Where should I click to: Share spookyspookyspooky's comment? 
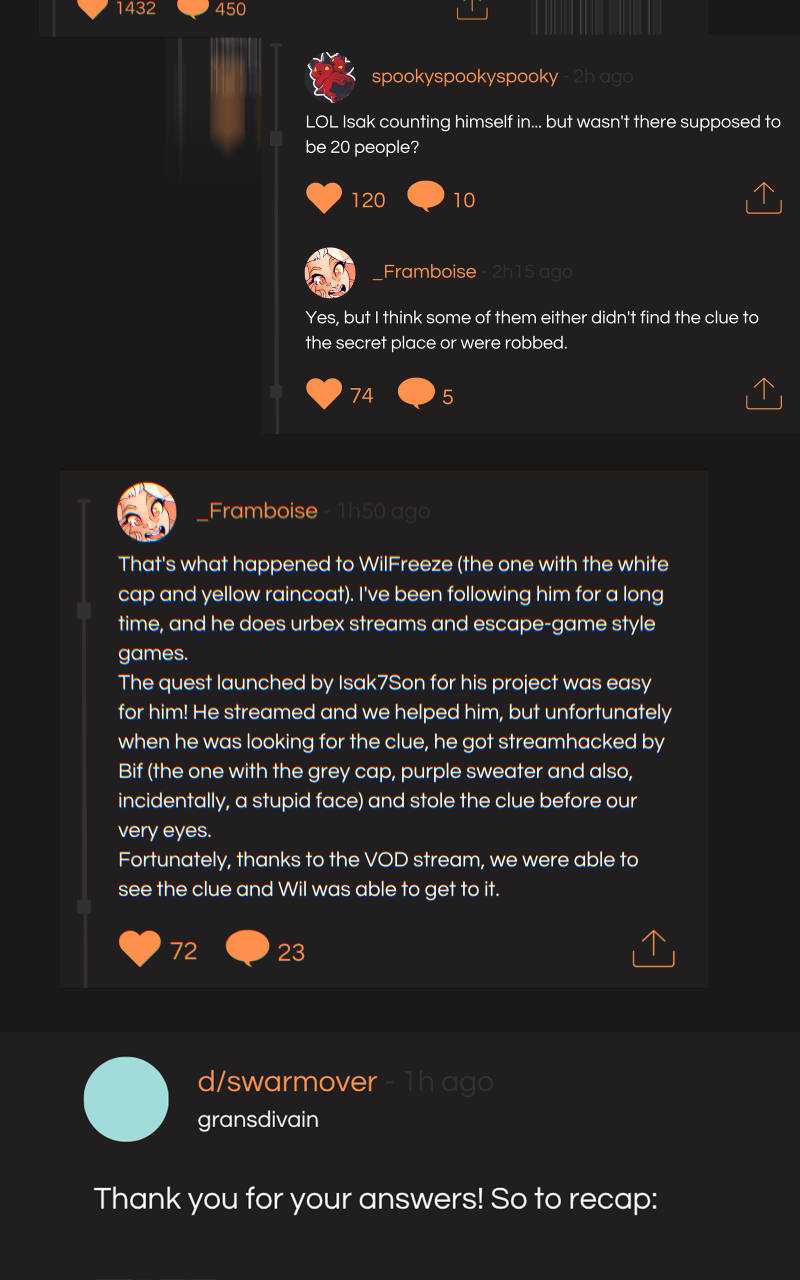763,197
